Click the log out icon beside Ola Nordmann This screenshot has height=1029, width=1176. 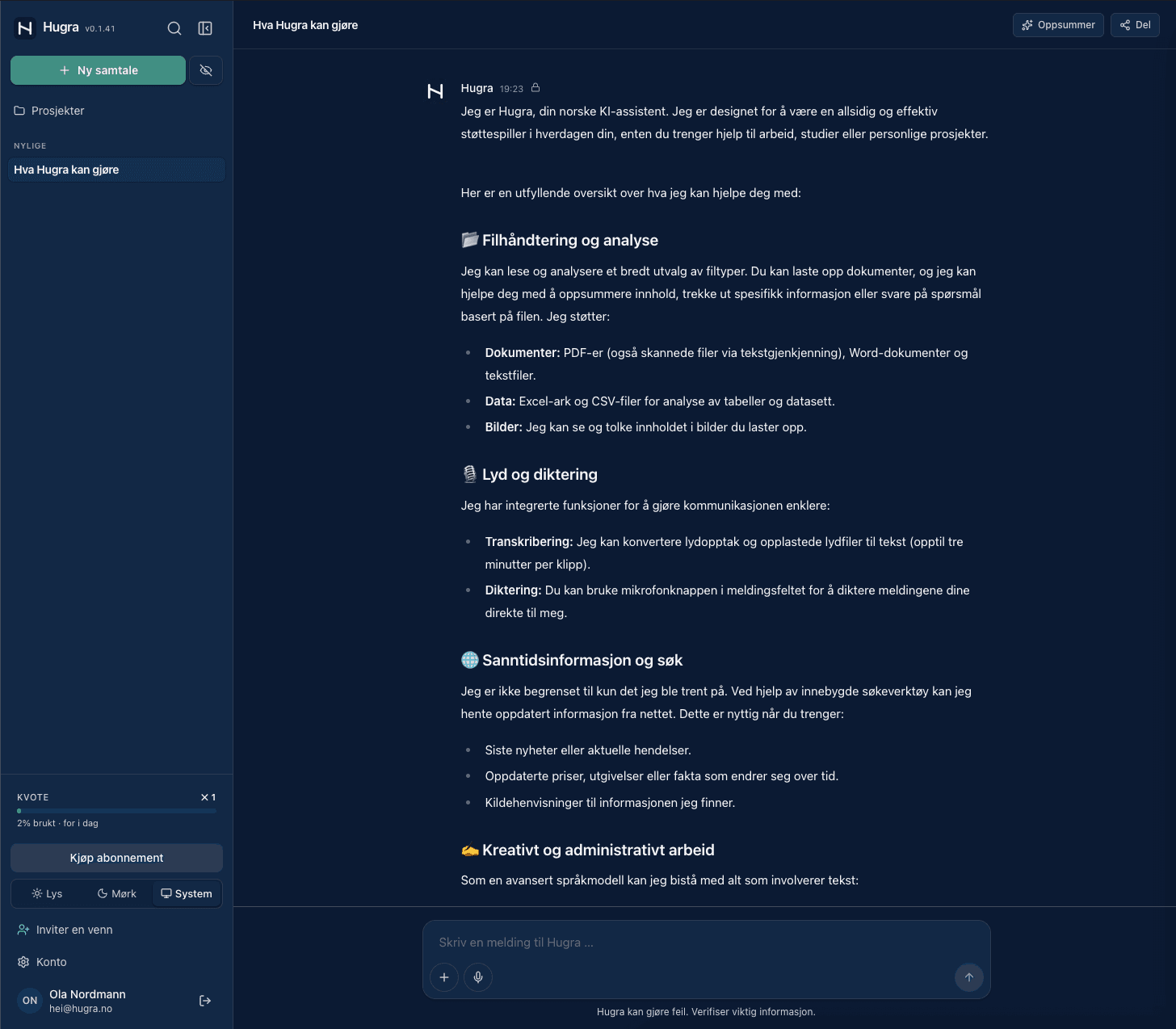(x=205, y=1001)
